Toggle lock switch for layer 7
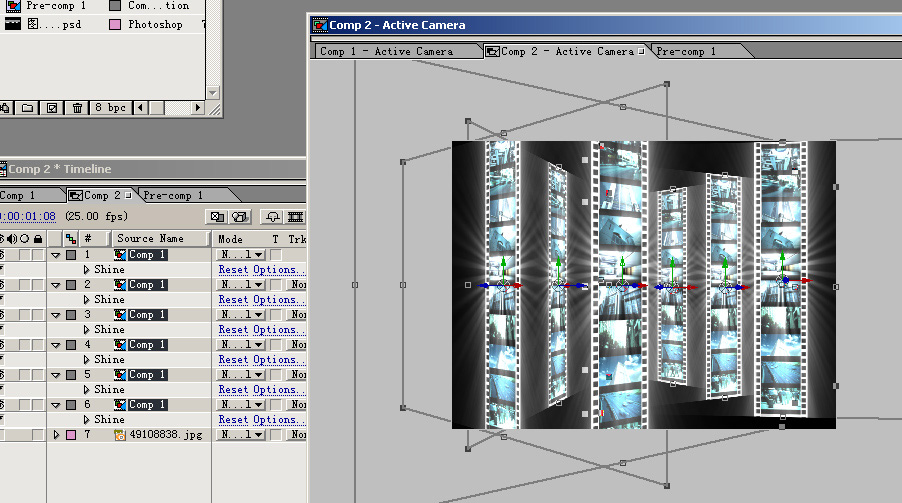The image size is (902, 503). click(37, 435)
